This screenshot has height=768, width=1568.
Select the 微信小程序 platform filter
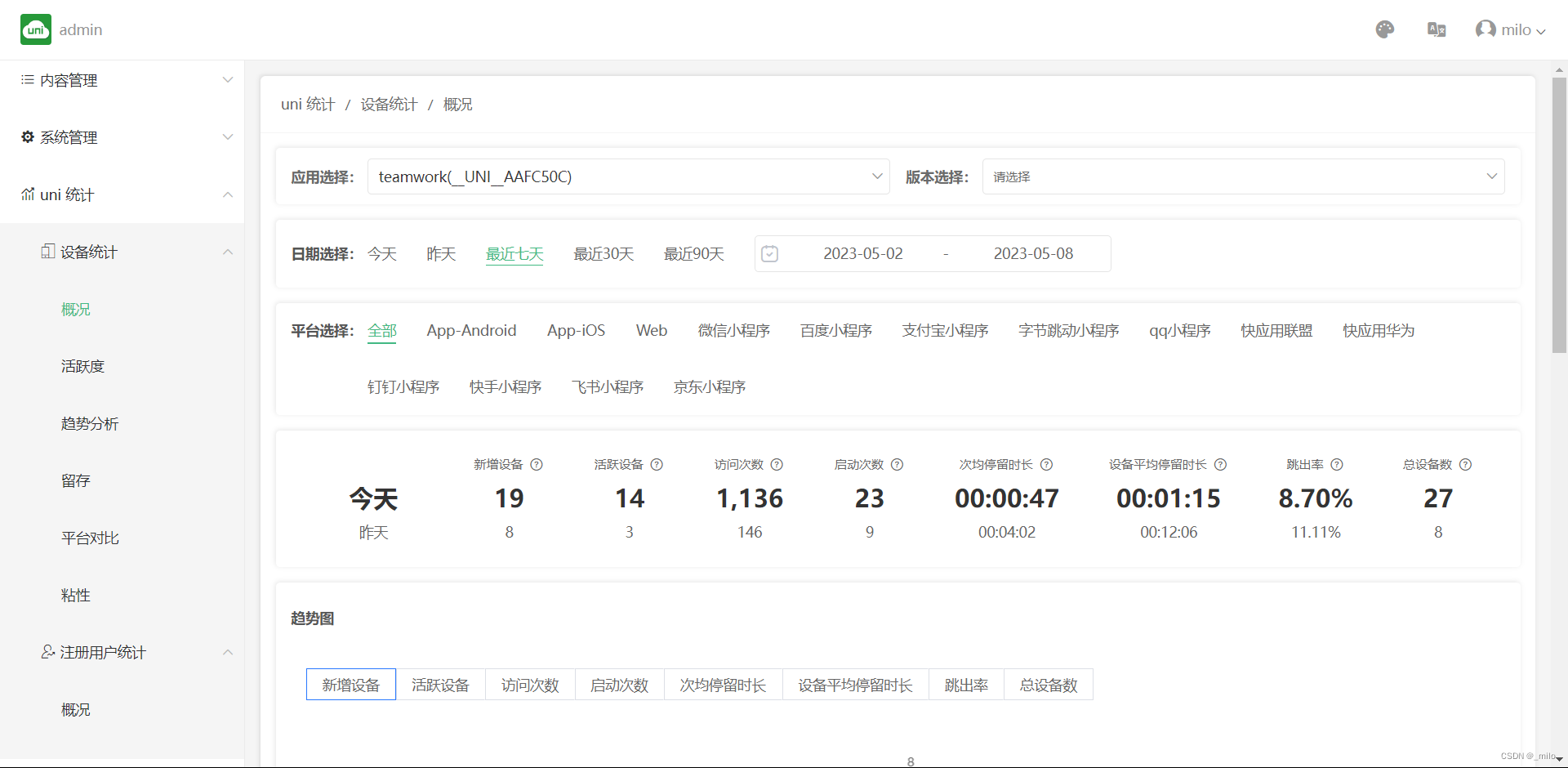click(733, 330)
